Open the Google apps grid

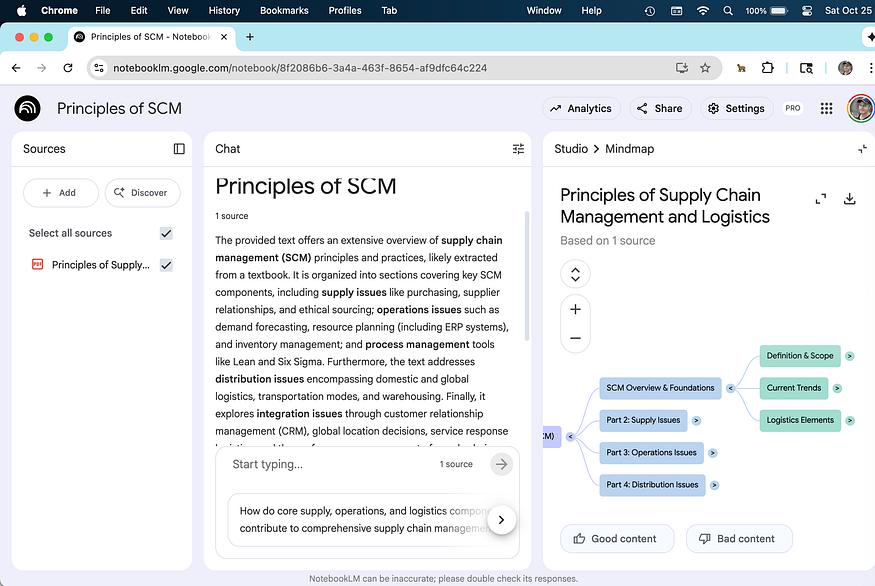click(826, 108)
